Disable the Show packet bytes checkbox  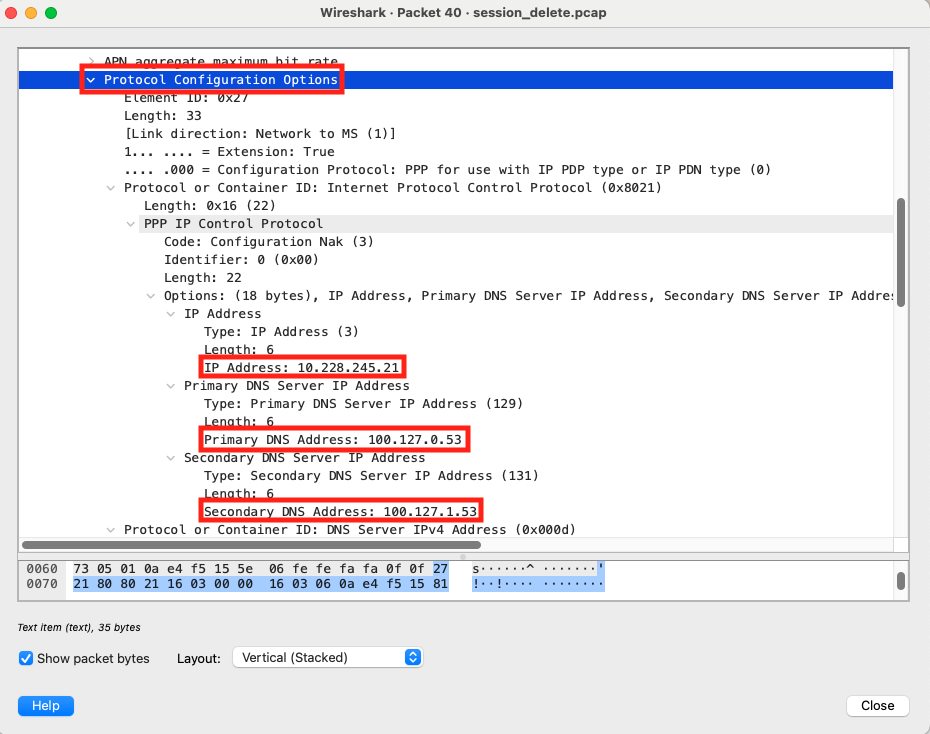click(x=25, y=658)
